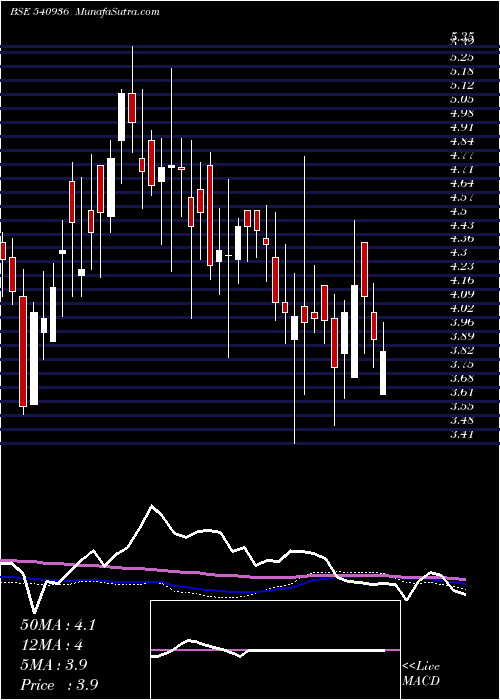Screen dimensions: 500x700
Task: Select the 3.41 price axis label
Action: [x=462, y=434]
